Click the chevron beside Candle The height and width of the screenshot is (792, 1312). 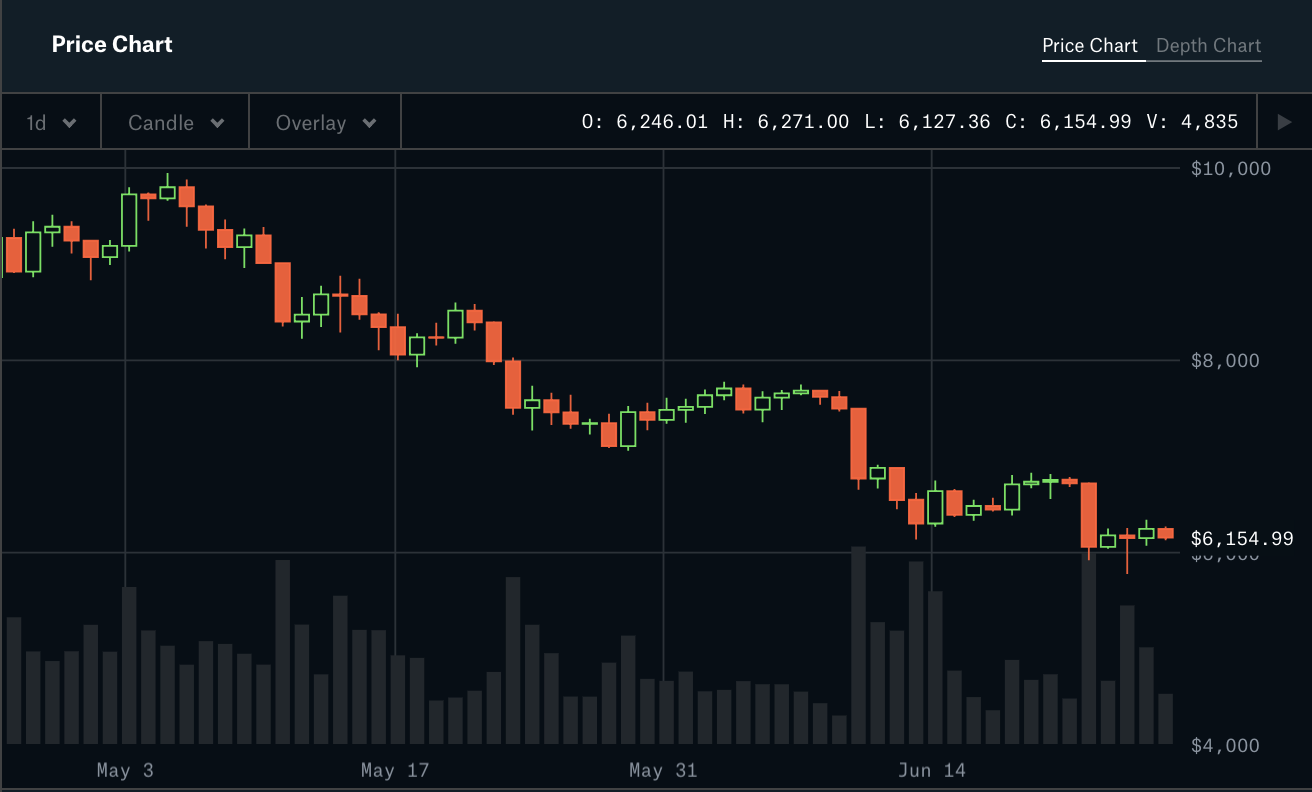pyautogui.click(x=217, y=123)
